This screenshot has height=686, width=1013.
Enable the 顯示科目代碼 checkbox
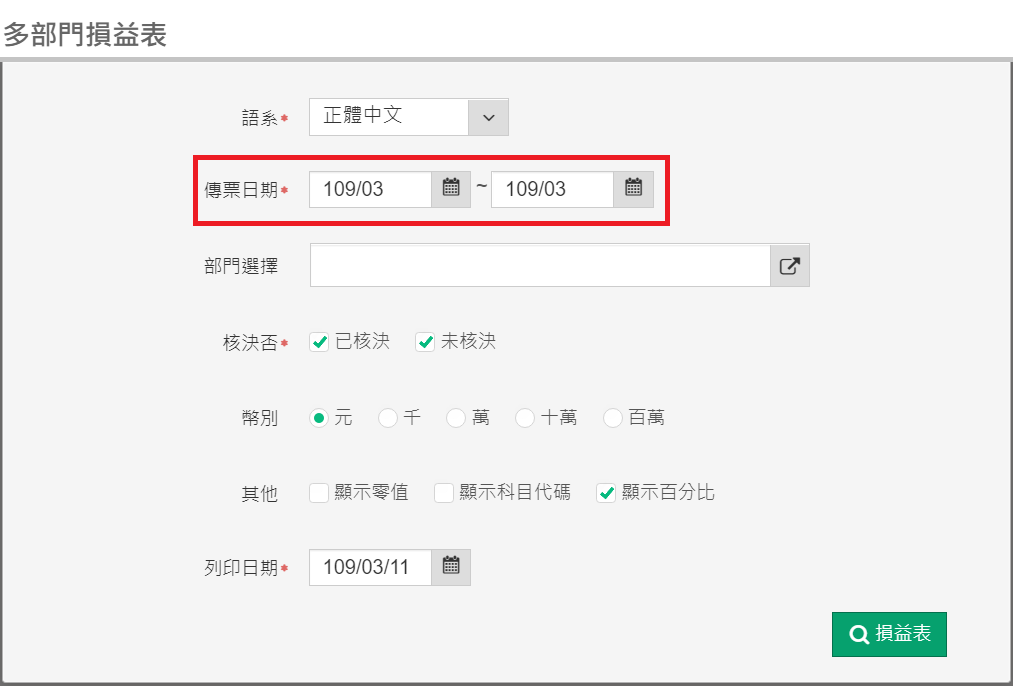pos(444,493)
